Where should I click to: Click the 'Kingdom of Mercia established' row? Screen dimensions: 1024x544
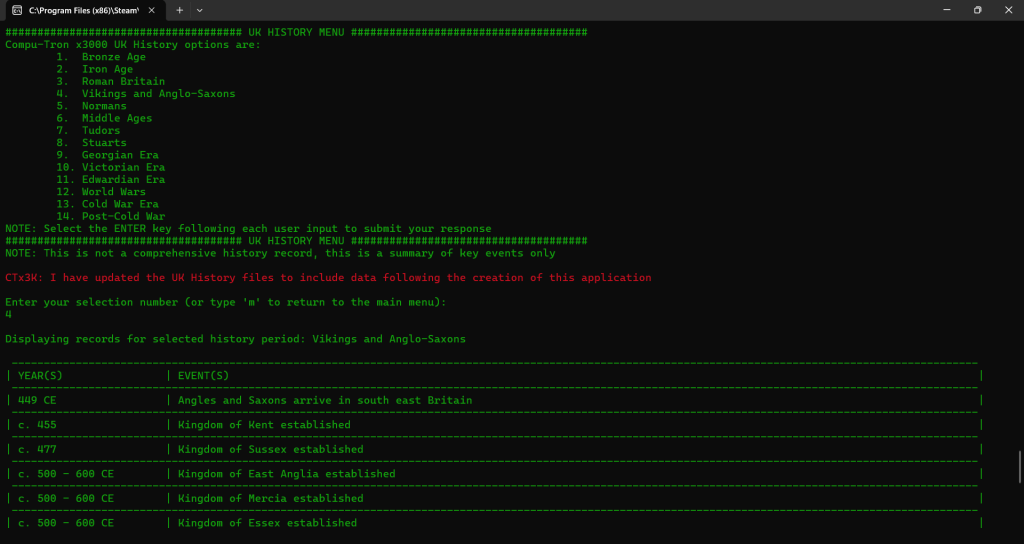[270, 498]
